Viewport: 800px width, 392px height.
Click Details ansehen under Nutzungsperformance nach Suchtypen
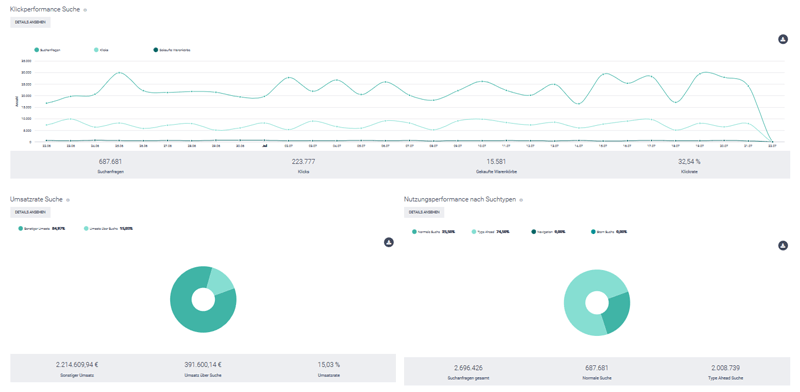point(424,212)
